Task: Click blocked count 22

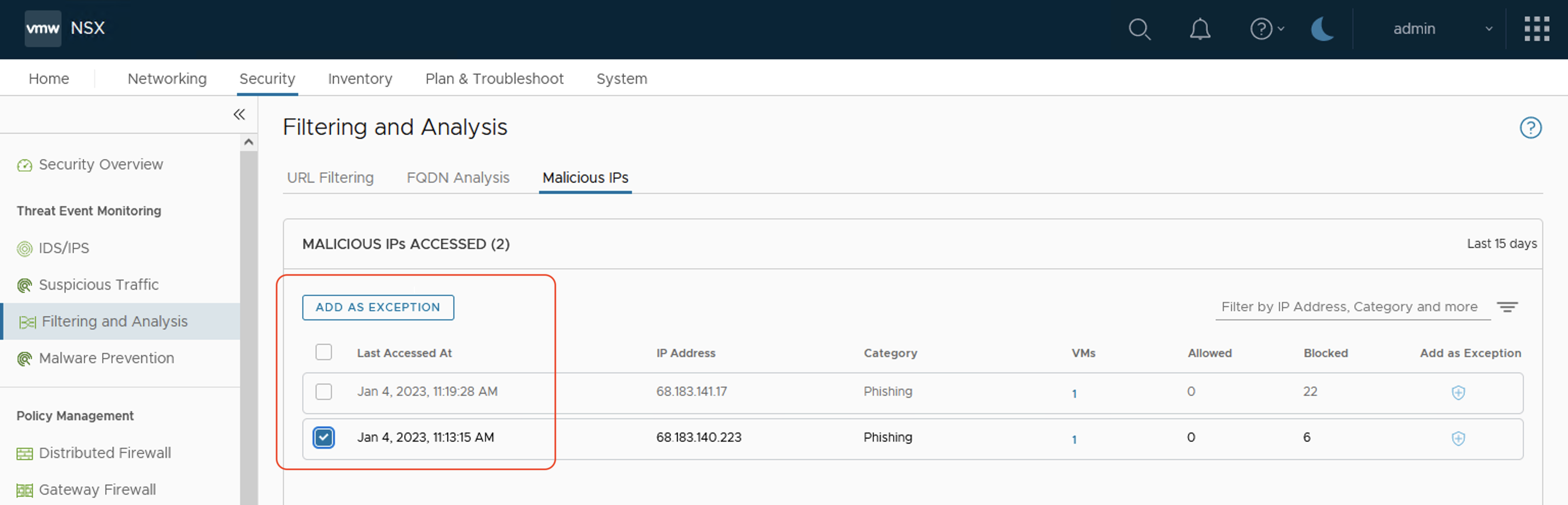Action: (x=1310, y=391)
